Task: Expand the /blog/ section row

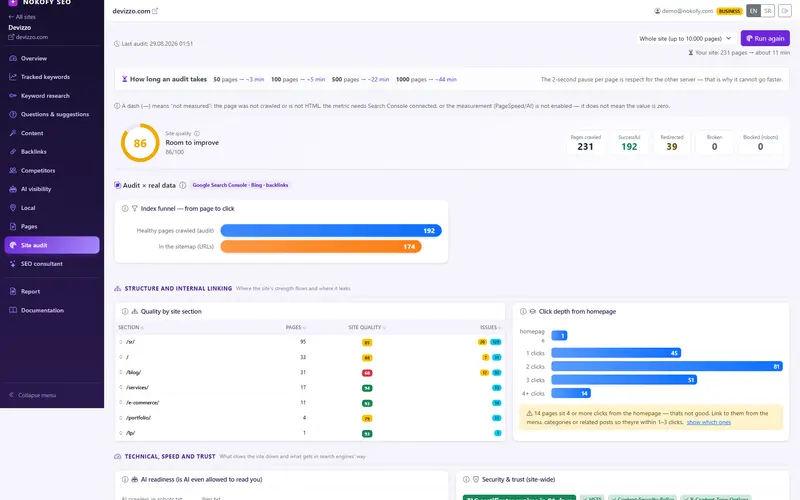Action: 121,372
